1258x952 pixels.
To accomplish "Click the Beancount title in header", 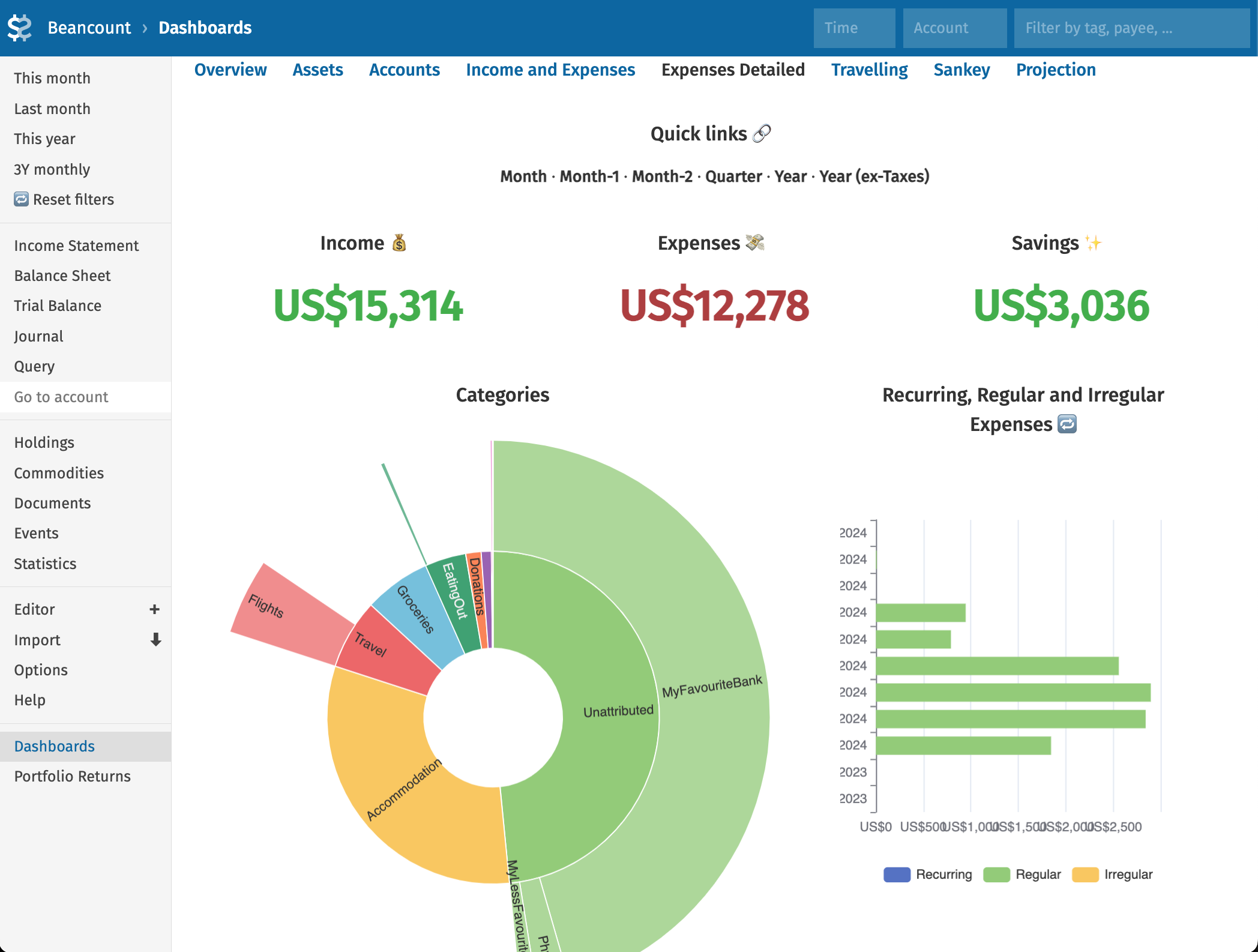I will [89, 28].
